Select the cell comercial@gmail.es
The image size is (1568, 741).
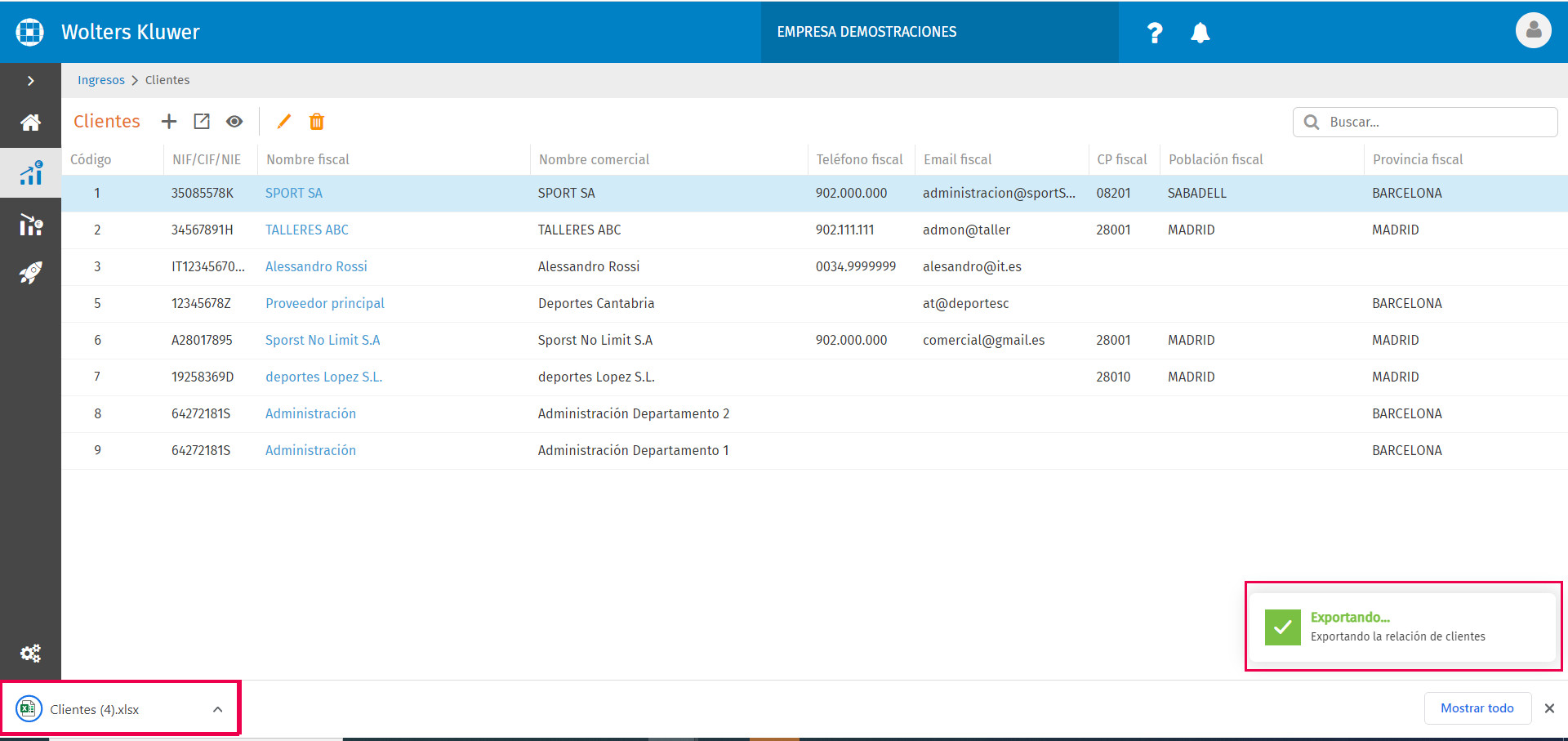coord(983,340)
